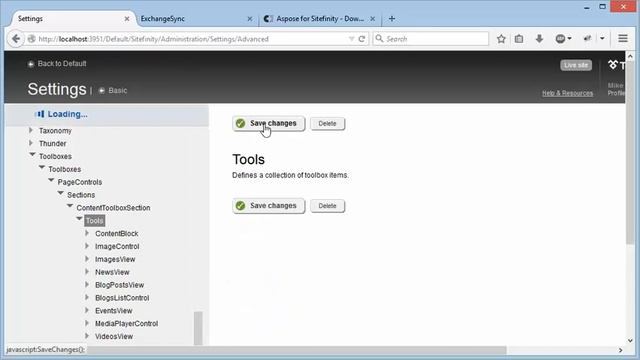Open the bookmarks list icon
The width and height of the screenshot is (640, 360).
coord(519,39)
